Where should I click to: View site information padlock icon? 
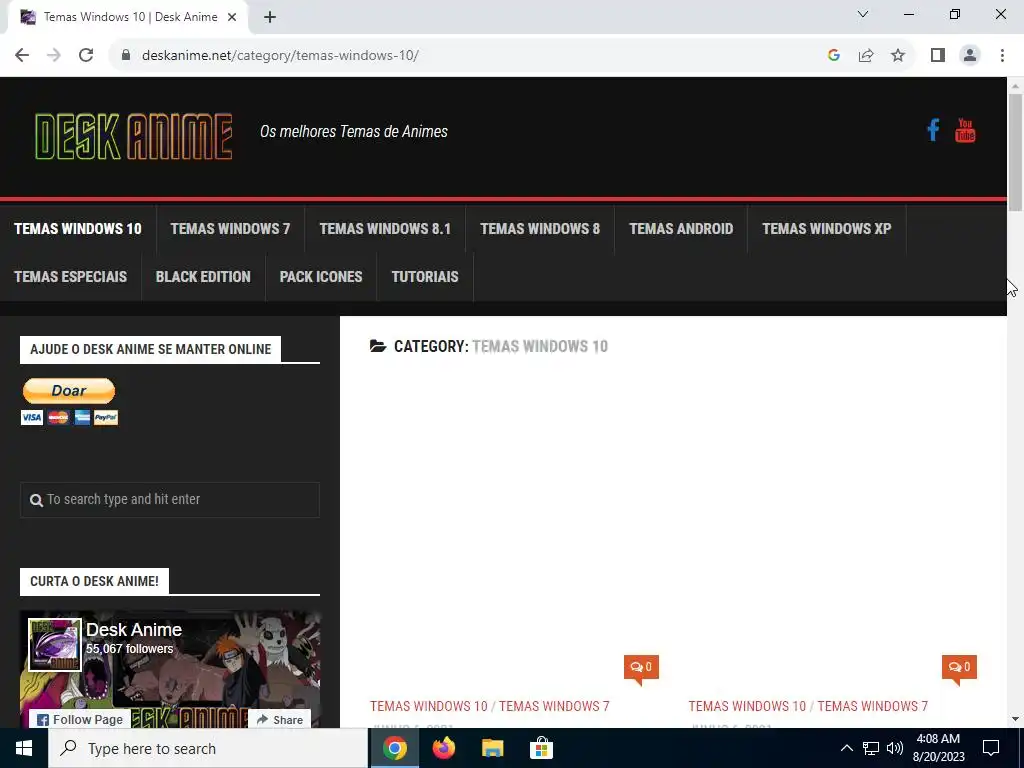[x=126, y=55]
